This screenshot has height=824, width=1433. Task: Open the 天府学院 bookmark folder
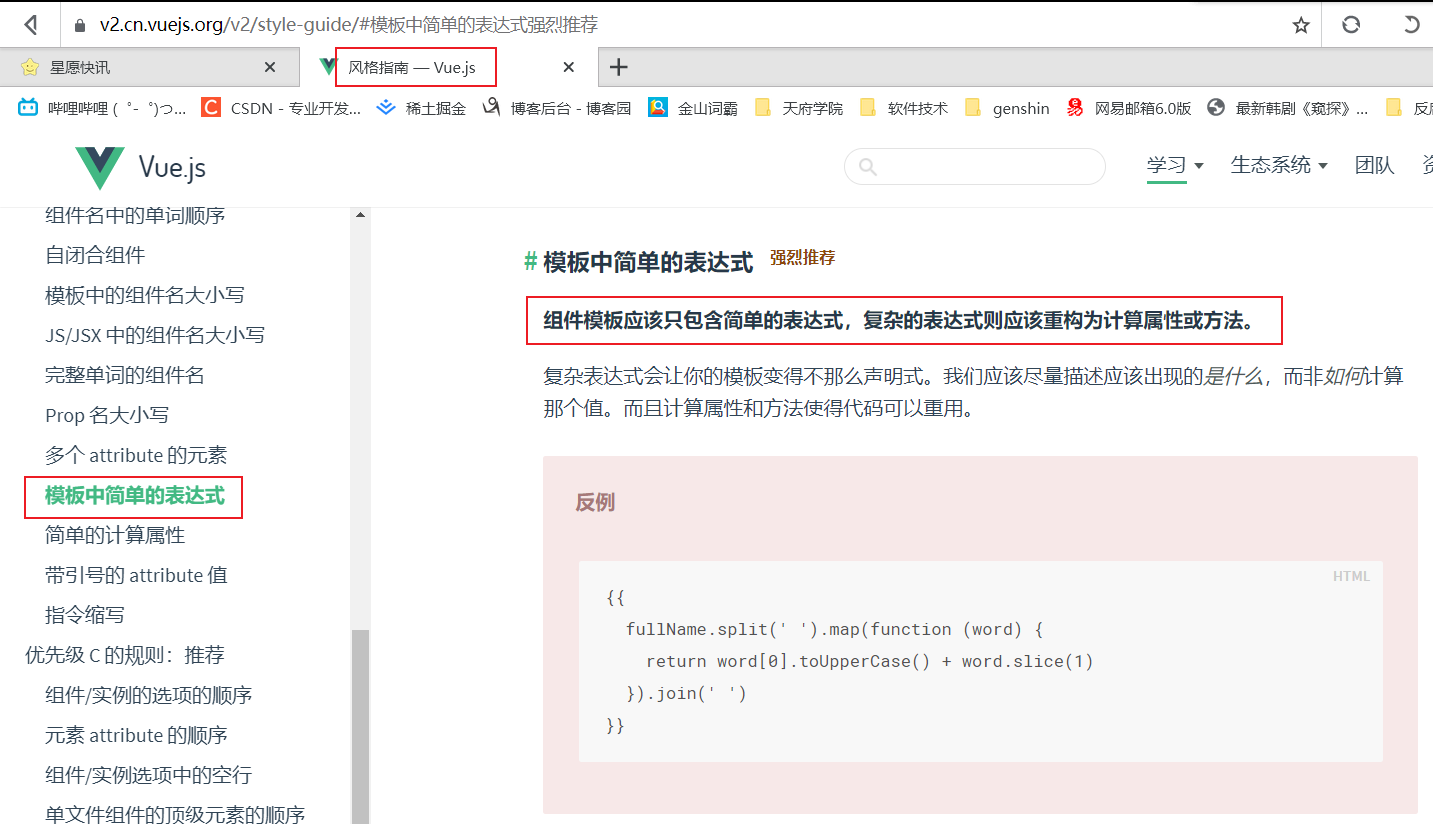click(798, 108)
